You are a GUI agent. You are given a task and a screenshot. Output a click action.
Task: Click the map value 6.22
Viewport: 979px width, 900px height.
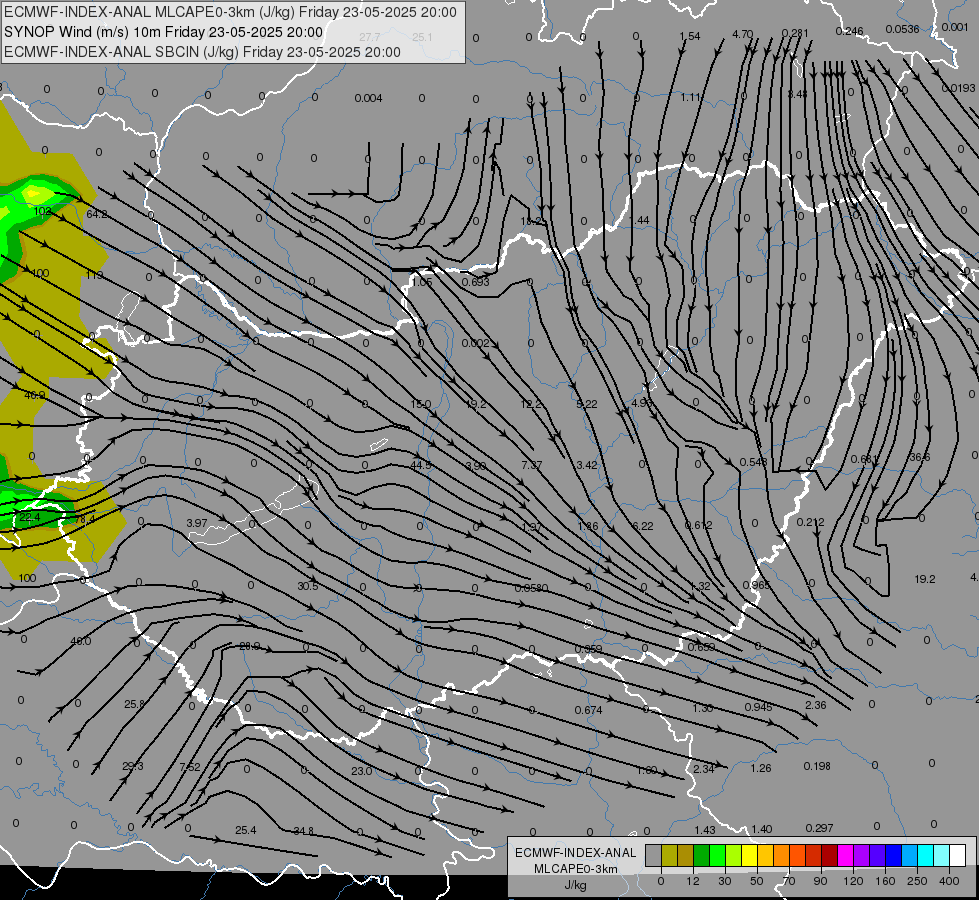click(642, 526)
